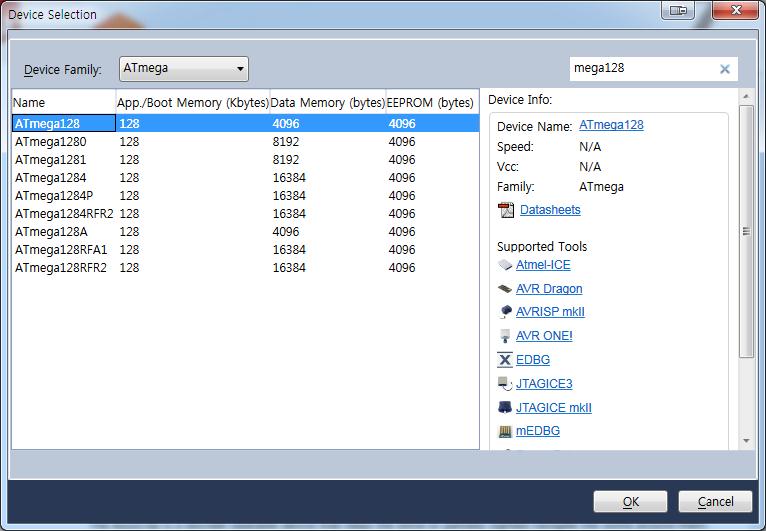Open the AVR Dragon link
Screen dimensions: 766x531
(549, 289)
